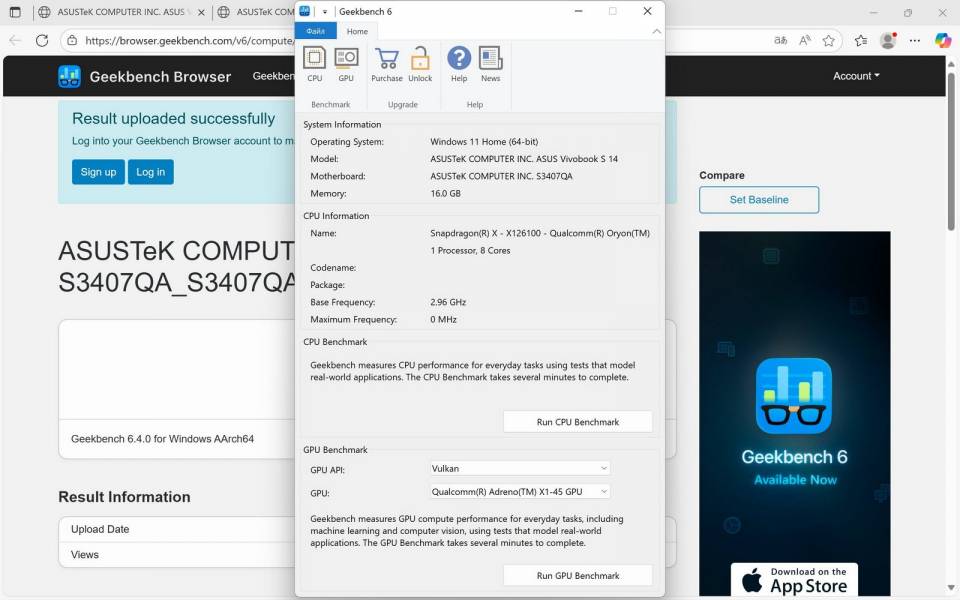Screen dimensions: 960x600
Task: Open the Copilot icon in Edge
Action: click(942, 41)
